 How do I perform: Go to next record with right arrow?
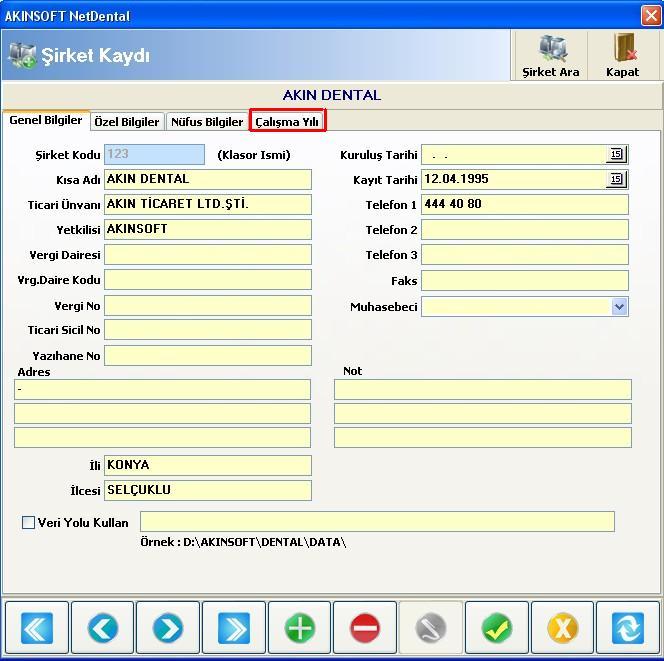click(168, 628)
